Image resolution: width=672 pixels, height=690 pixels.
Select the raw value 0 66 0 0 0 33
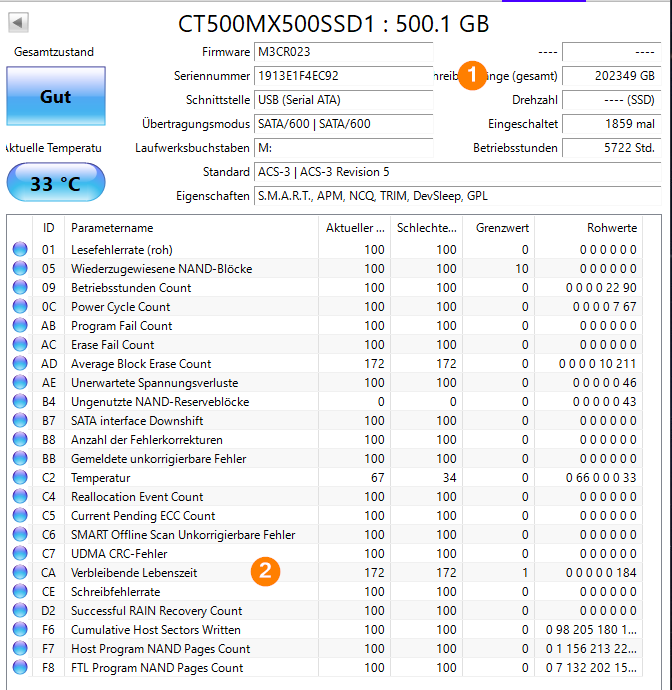click(x=601, y=477)
